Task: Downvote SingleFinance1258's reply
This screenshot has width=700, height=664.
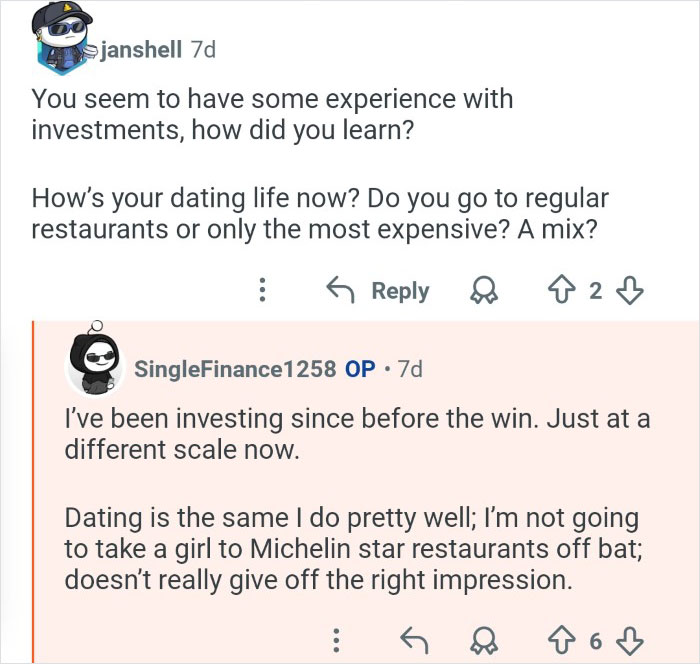Action: click(x=630, y=639)
